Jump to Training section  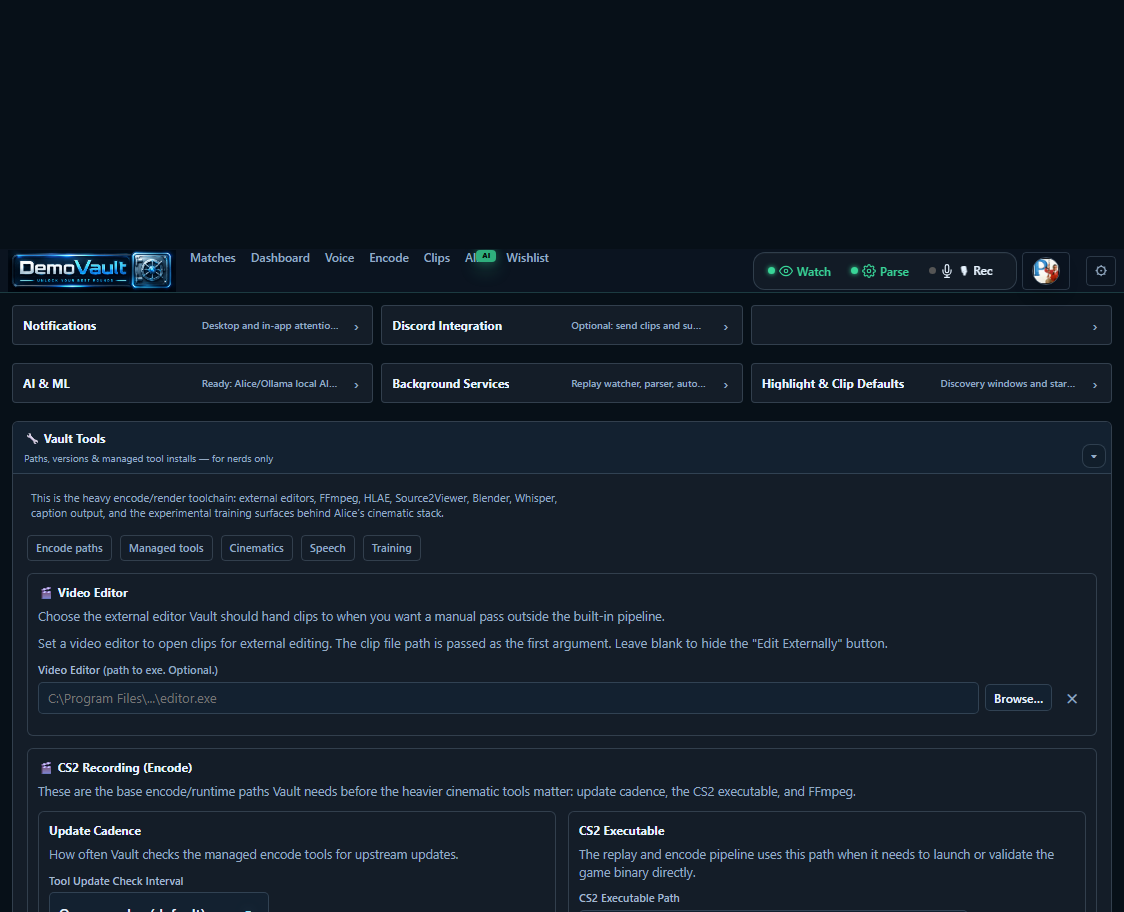point(391,548)
